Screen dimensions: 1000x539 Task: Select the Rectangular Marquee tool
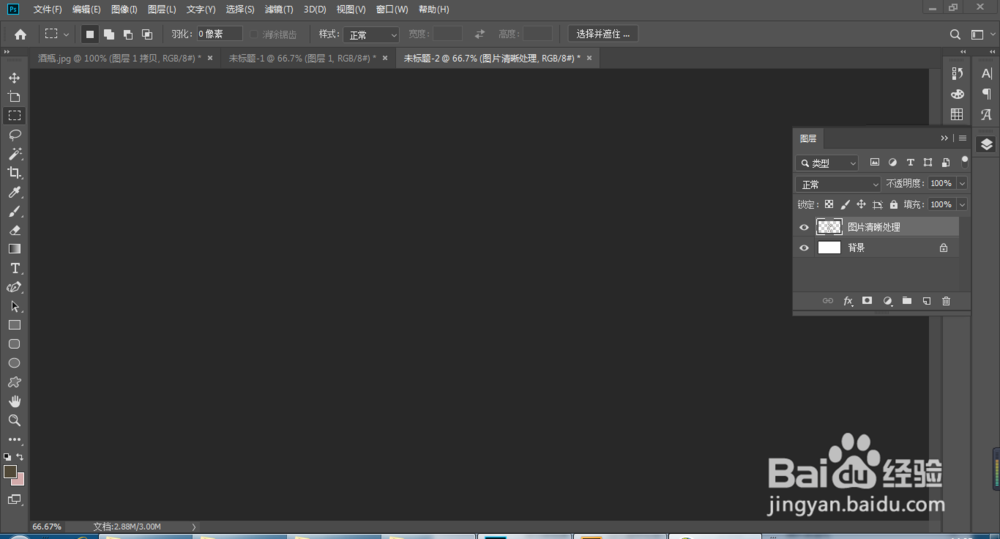pos(14,115)
